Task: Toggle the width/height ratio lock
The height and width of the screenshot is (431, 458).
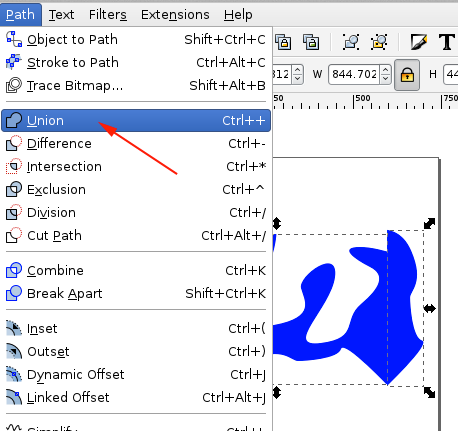Action: click(x=407, y=75)
